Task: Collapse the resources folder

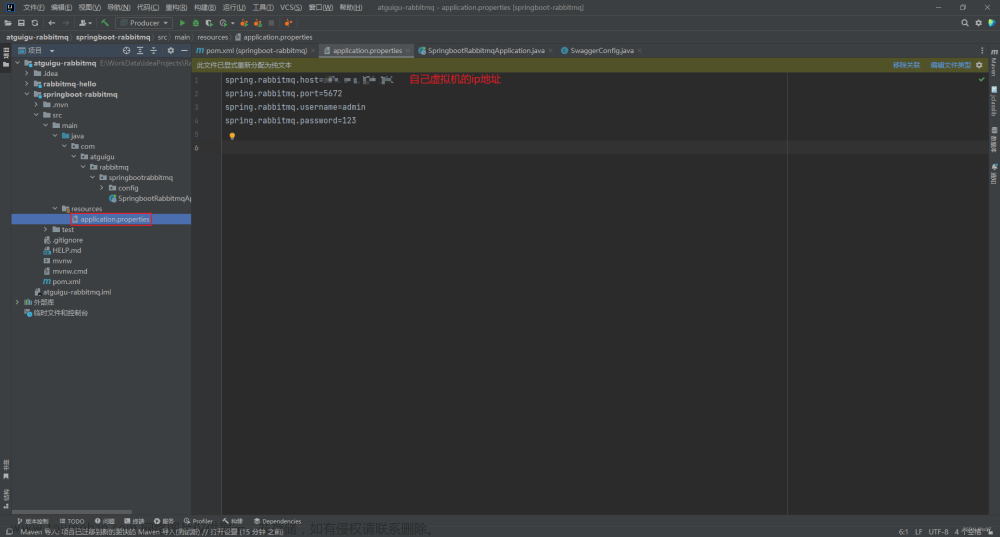Action: pos(55,209)
